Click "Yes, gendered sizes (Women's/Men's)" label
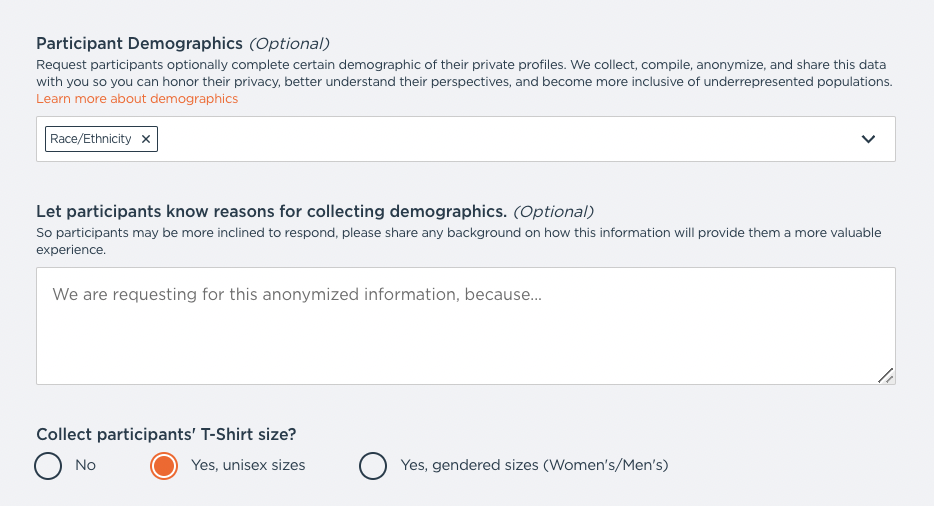The height and width of the screenshot is (506, 934). click(x=534, y=465)
